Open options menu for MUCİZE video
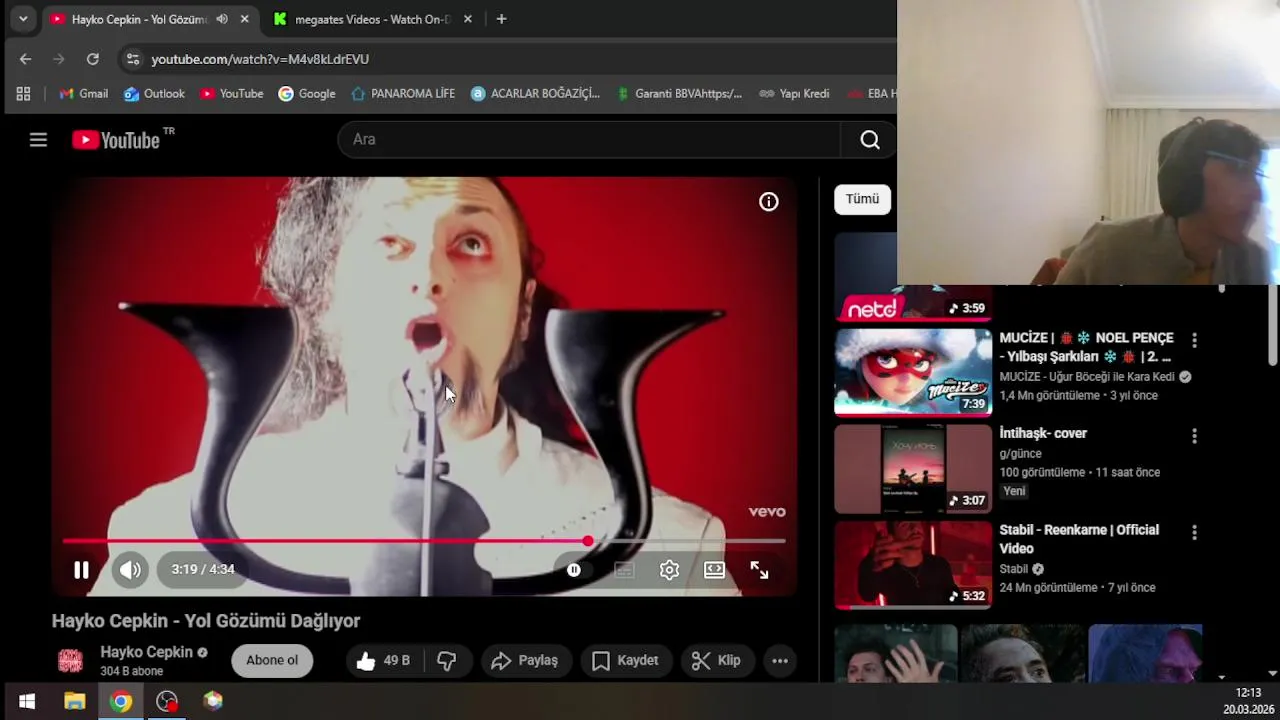Viewport: 1280px width, 720px height. 1194,340
